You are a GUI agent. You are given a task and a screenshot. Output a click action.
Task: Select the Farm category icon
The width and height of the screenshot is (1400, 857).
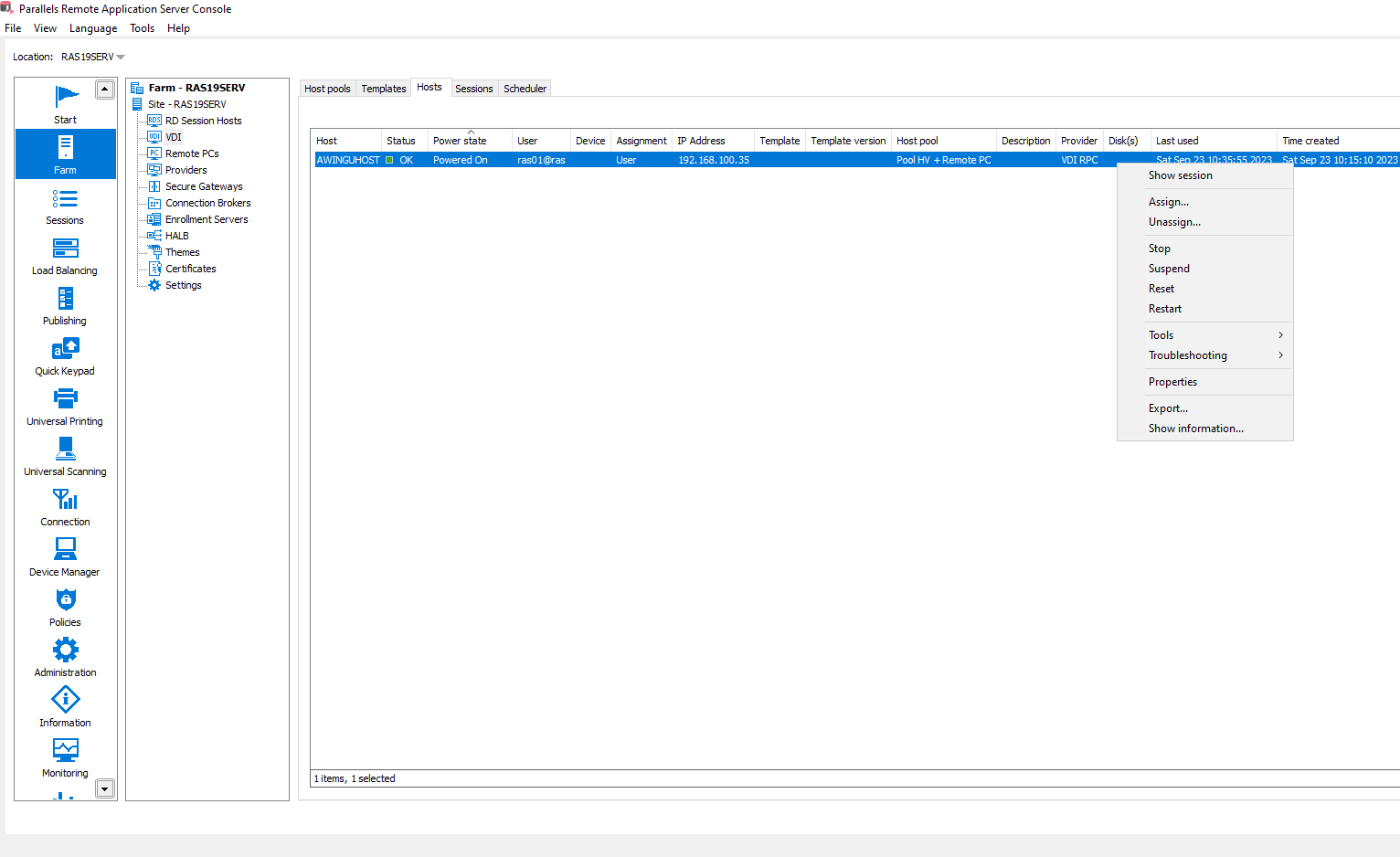(x=66, y=146)
